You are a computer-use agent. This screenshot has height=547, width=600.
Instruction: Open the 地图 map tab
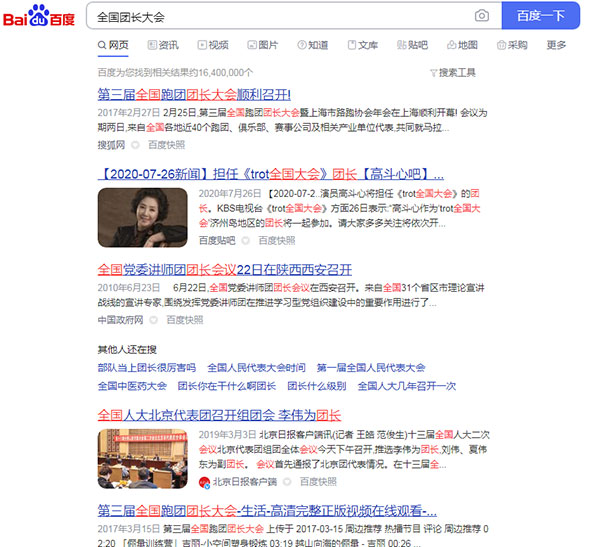(x=462, y=45)
